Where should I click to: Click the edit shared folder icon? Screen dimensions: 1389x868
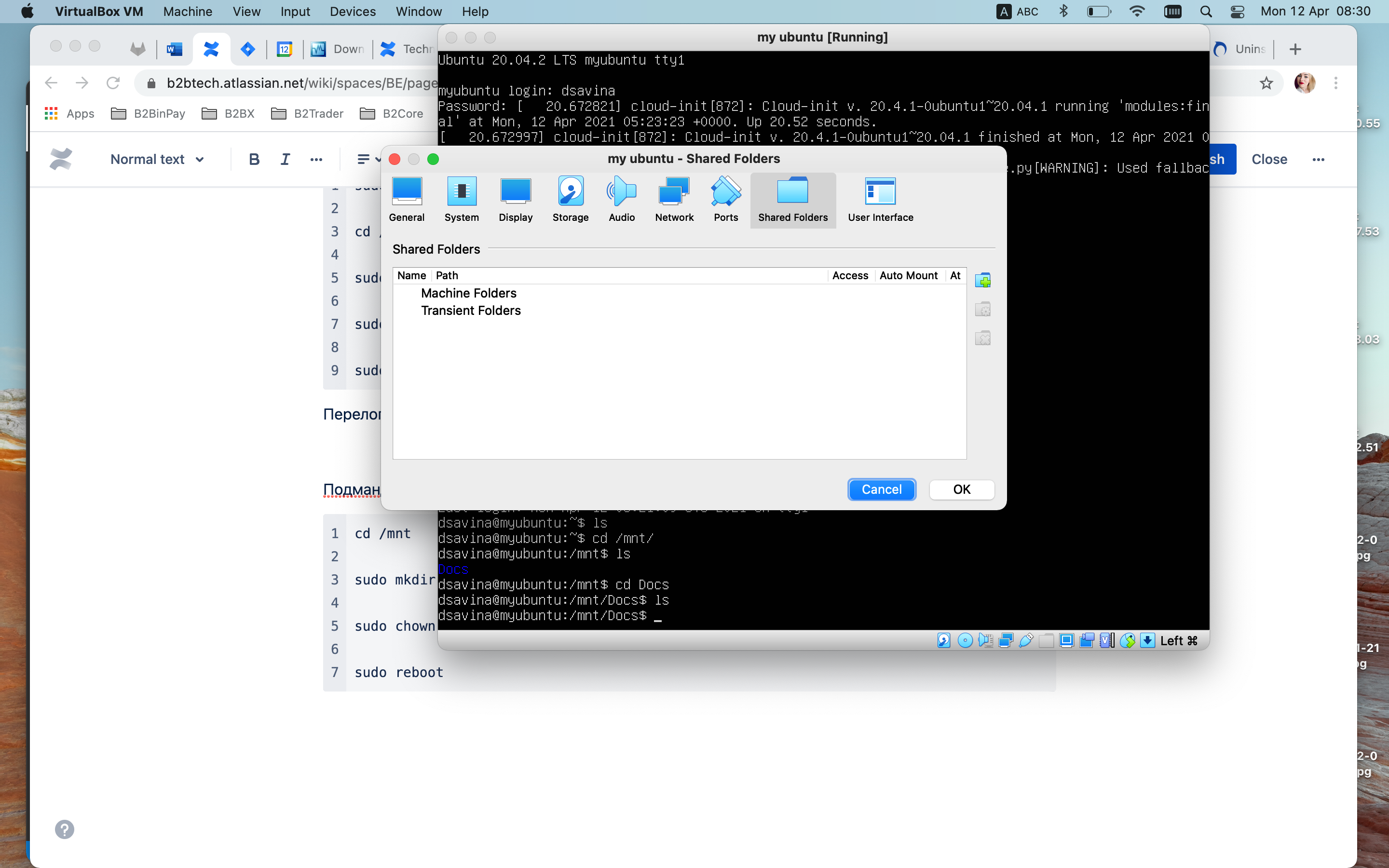(982, 310)
